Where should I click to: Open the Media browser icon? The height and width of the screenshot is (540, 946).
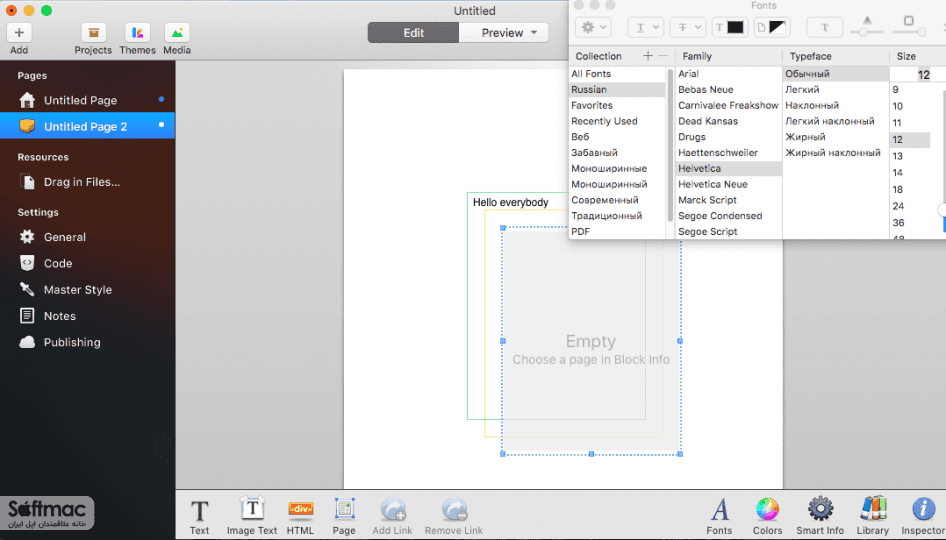pyautogui.click(x=177, y=33)
